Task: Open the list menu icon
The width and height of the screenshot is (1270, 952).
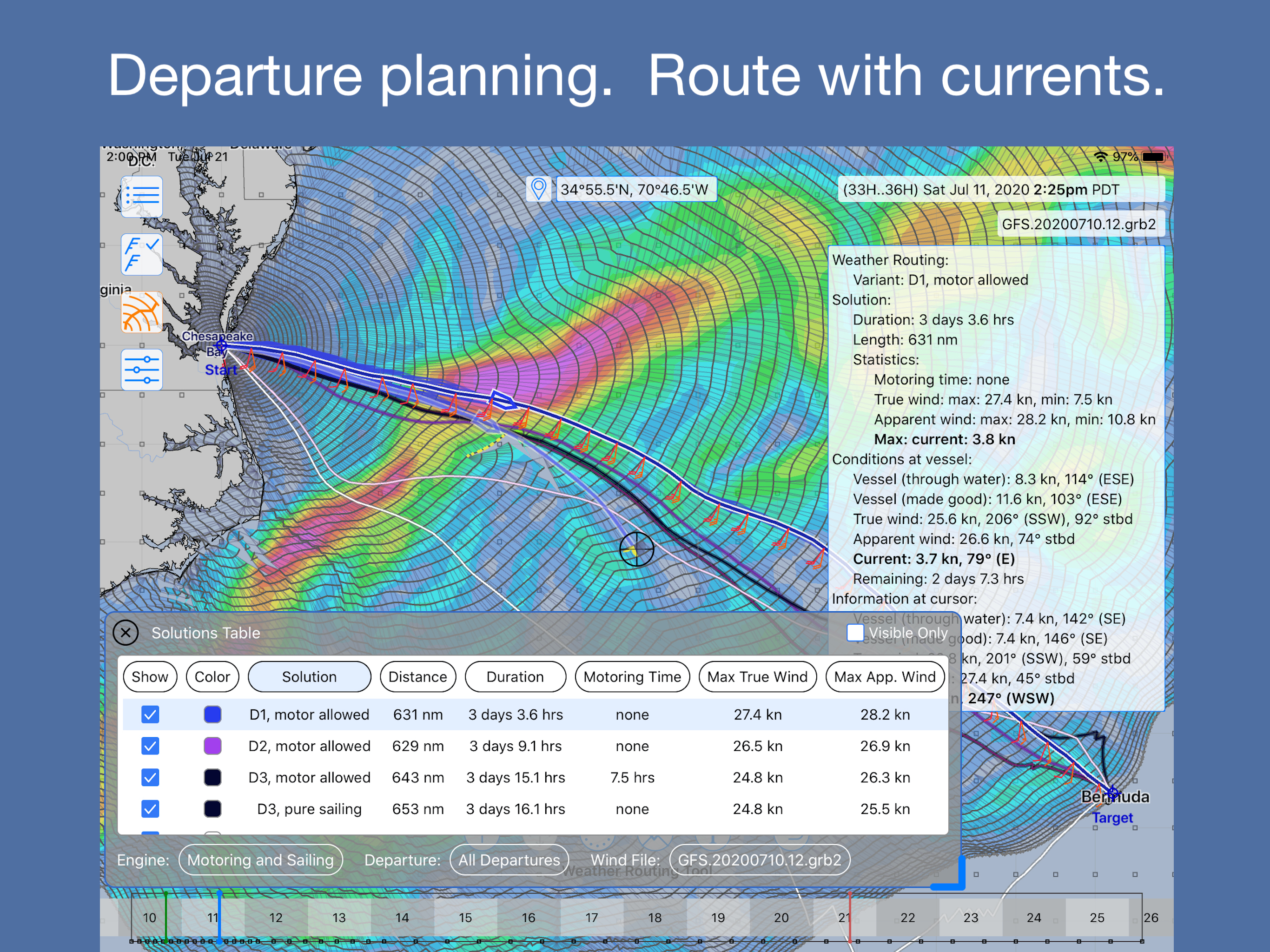Action: pos(141,196)
